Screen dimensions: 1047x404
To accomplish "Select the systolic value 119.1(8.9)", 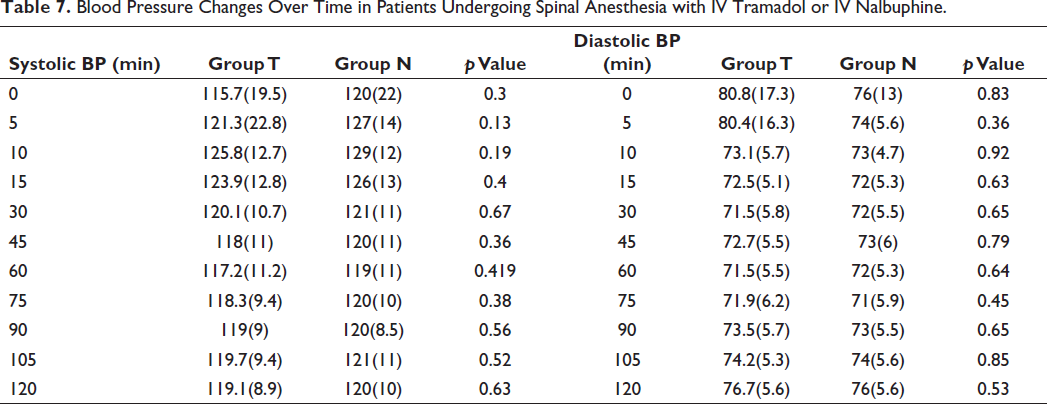I will pyautogui.click(x=244, y=388).
